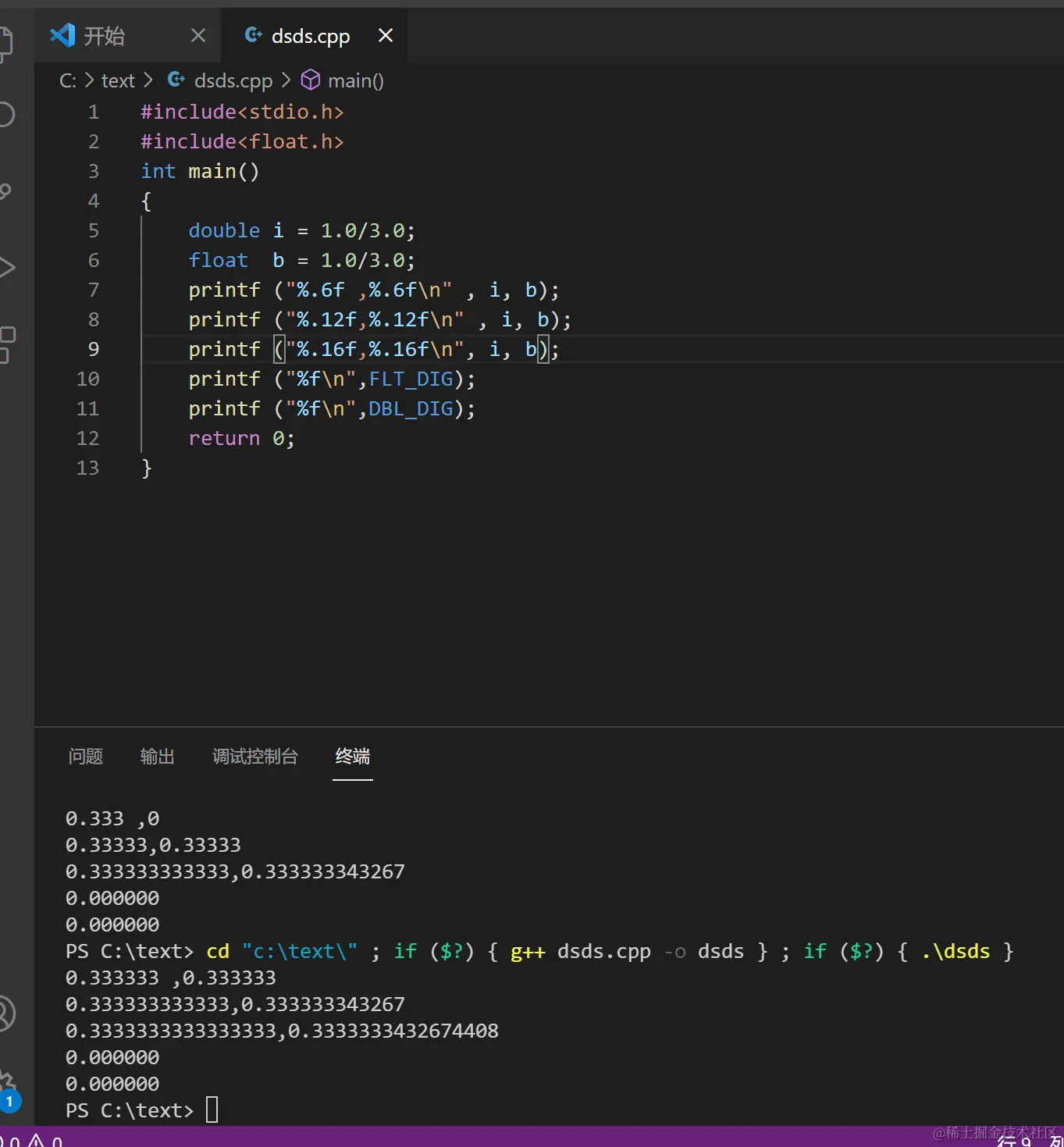The width and height of the screenshot is (1064, 1147).
Task: Click line number 3 in the gutter
Action: click(94, 171)
